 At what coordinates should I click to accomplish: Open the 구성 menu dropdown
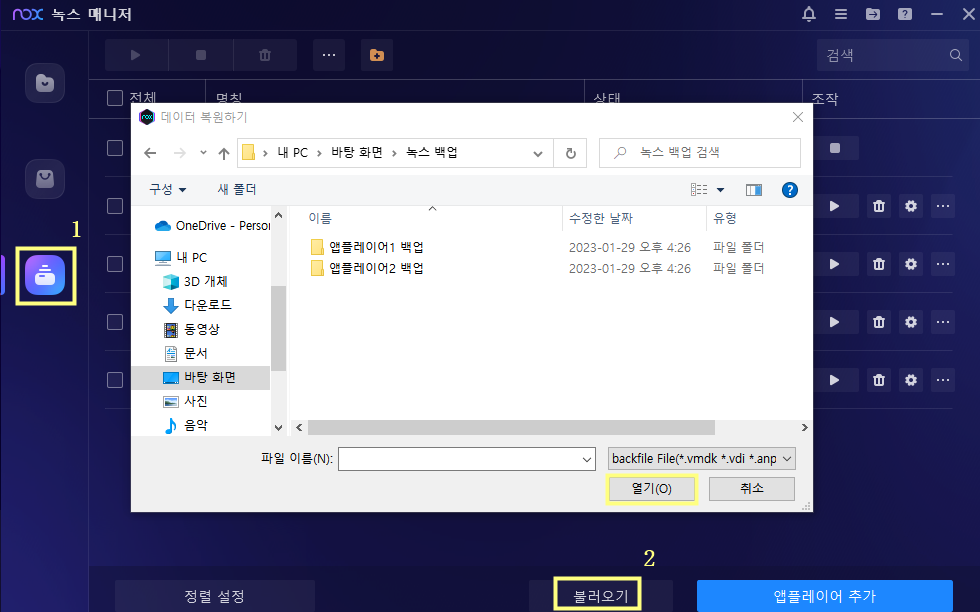click(168, 189)
